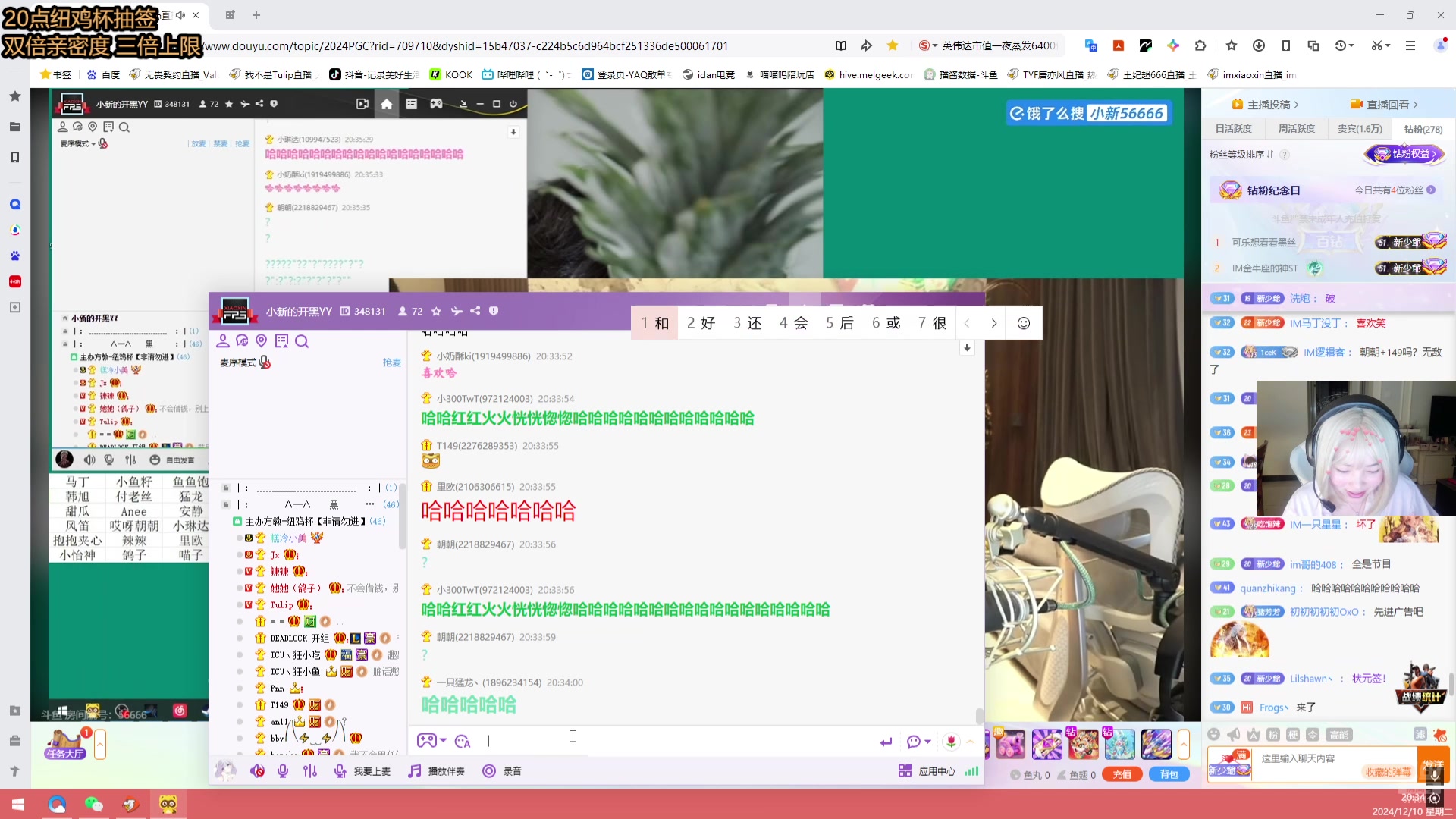Go to next IME candidate page
The width and height of the screenshot is (1456, 819).
click(x=994, y=323)
